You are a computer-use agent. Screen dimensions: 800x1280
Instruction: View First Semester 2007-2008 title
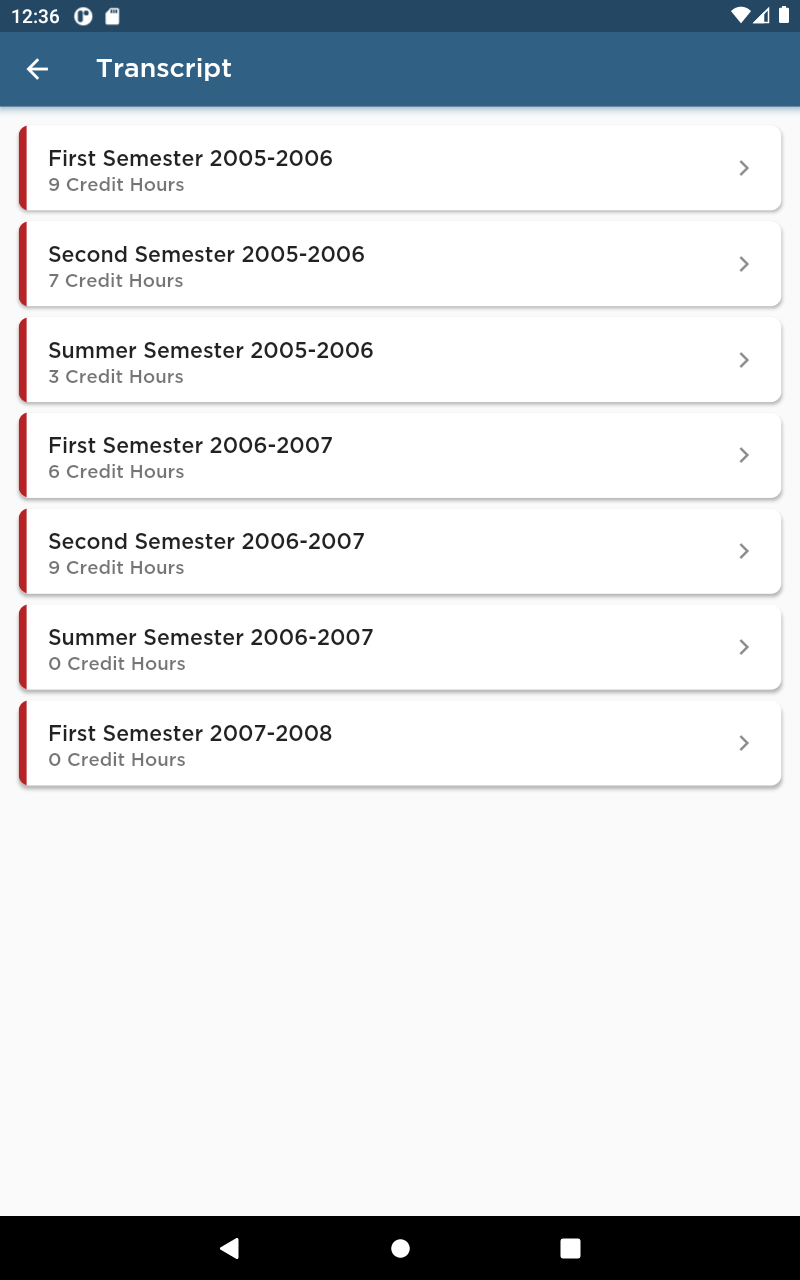190,733
